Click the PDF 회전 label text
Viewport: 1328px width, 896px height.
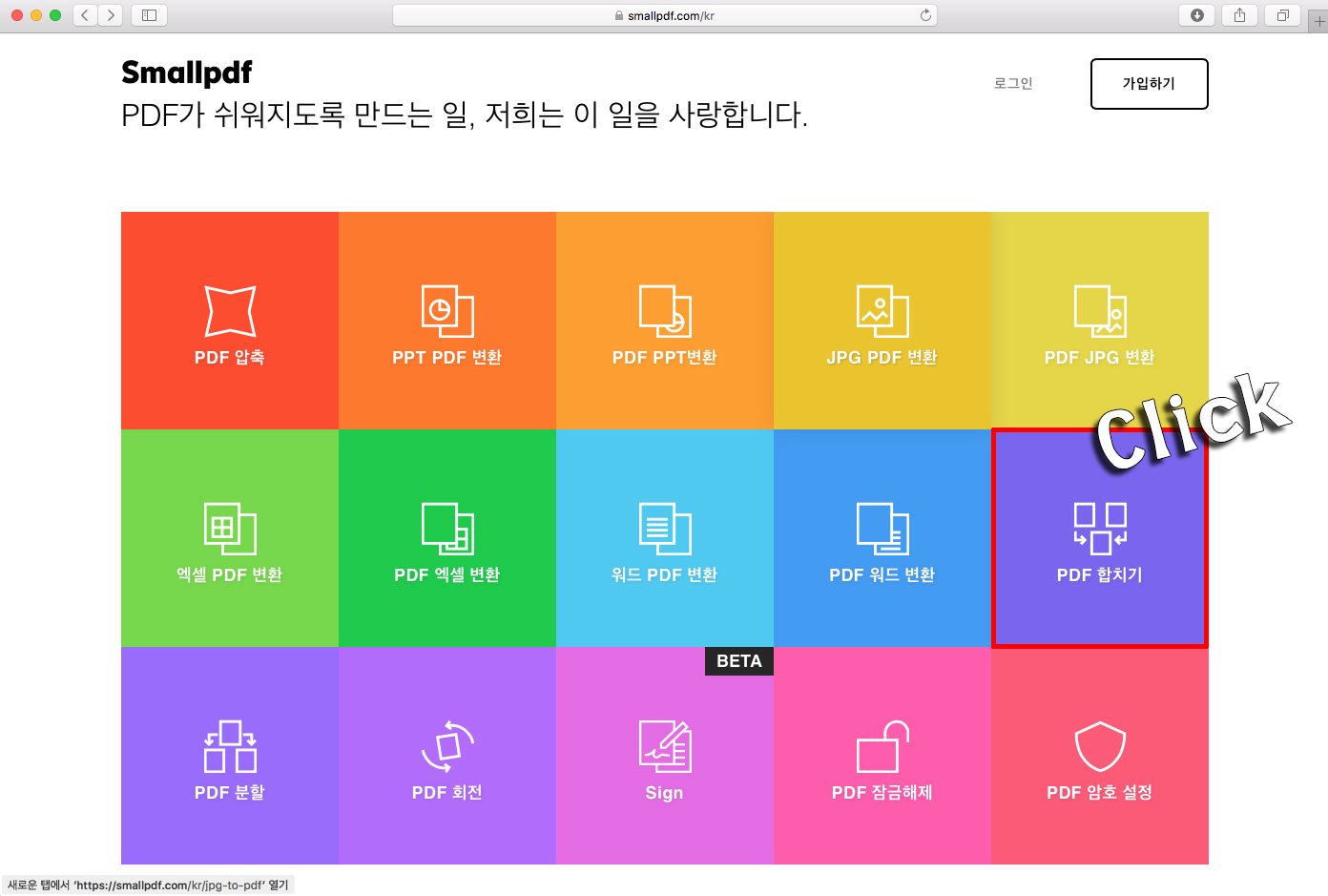447,793
